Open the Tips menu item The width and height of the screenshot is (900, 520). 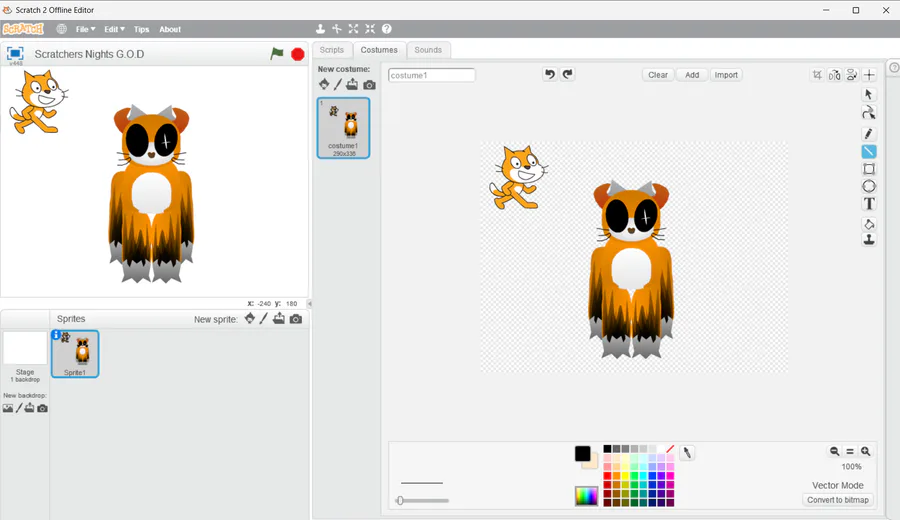click(141, 29)
